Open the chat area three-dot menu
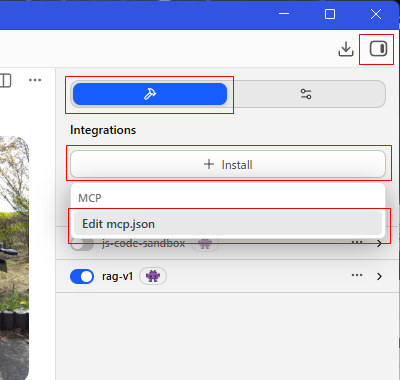 [35, 80]
